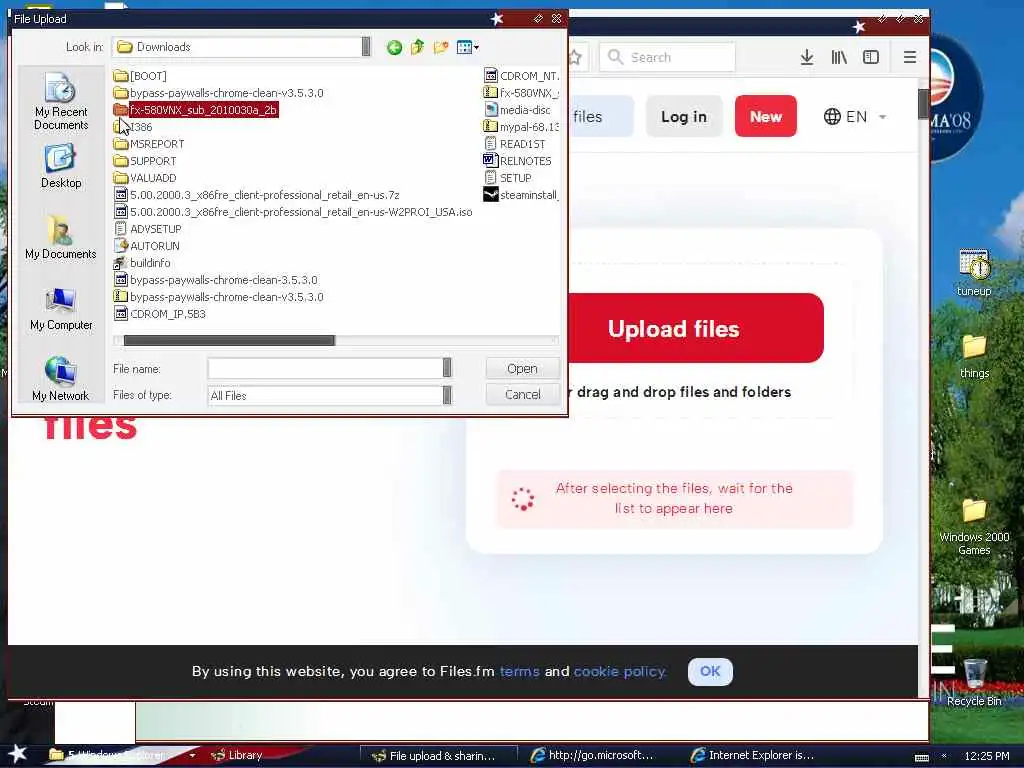The image size is (1024, 768).
Task: Select bypass-paywalls-chrome-clean-3.5.3.0 file
Action: coord(216,280)
